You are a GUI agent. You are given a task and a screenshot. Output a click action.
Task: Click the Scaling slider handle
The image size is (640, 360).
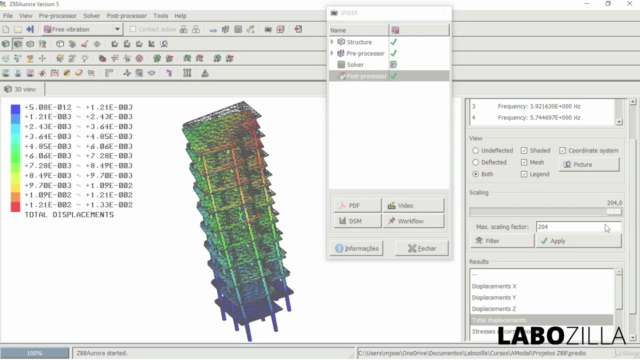click(613, 211)
